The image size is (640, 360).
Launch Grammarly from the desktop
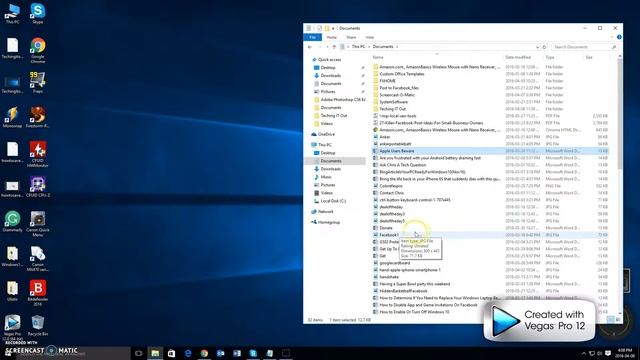pos(12,221)
